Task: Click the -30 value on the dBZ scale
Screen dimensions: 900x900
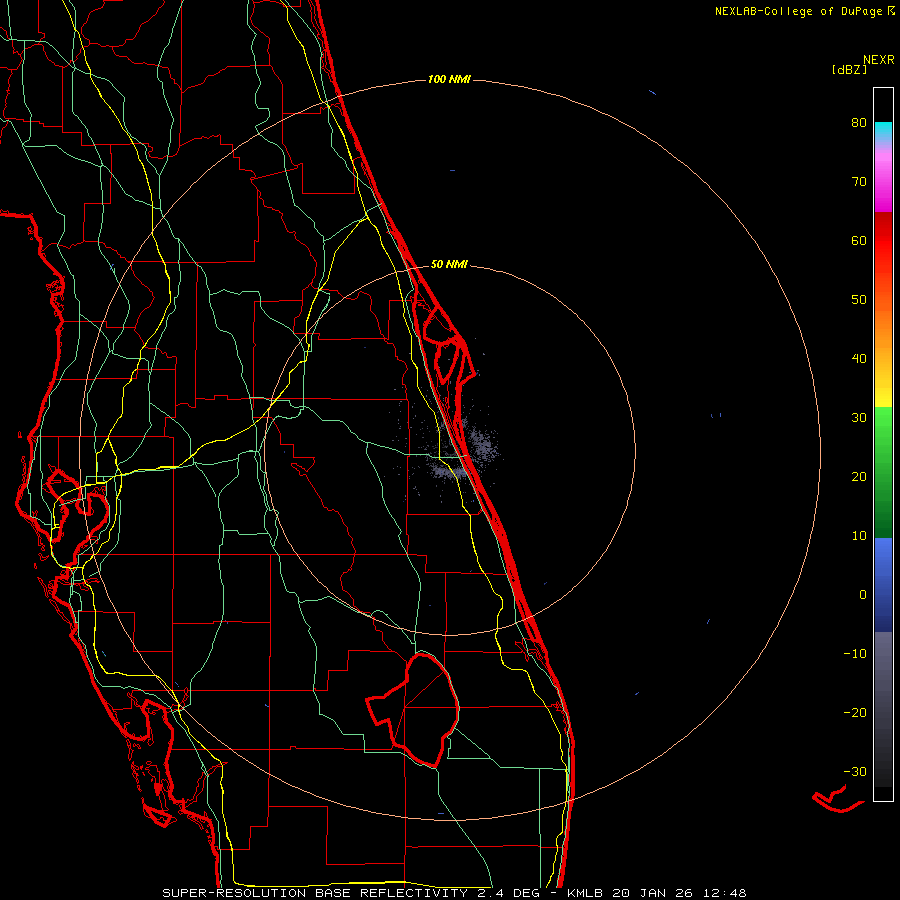Action: pyautogui.click(x=855, y=772)
